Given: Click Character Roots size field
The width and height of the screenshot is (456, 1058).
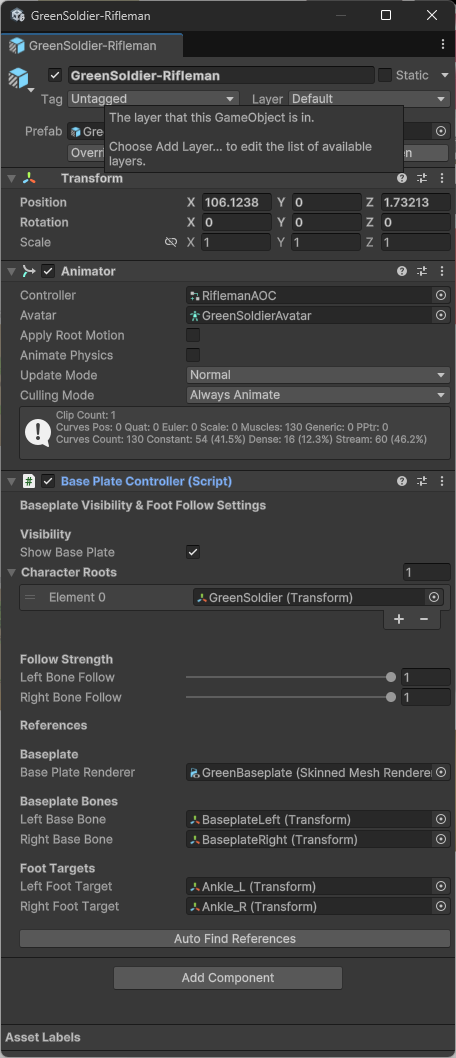Looking at the screenshot, I should tap(426, 572).
